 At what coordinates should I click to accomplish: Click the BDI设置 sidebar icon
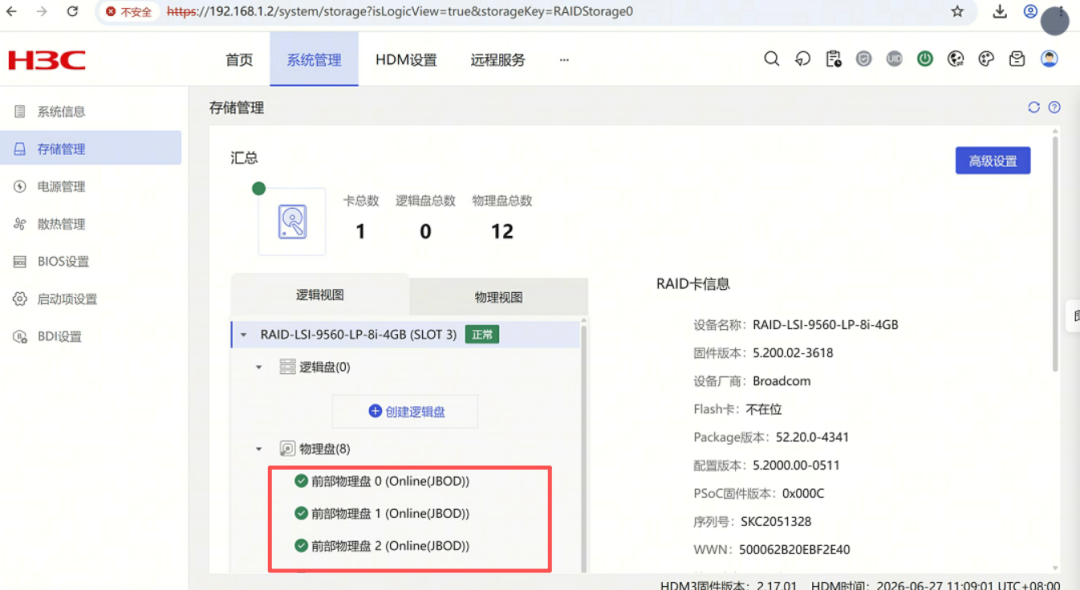20,337
